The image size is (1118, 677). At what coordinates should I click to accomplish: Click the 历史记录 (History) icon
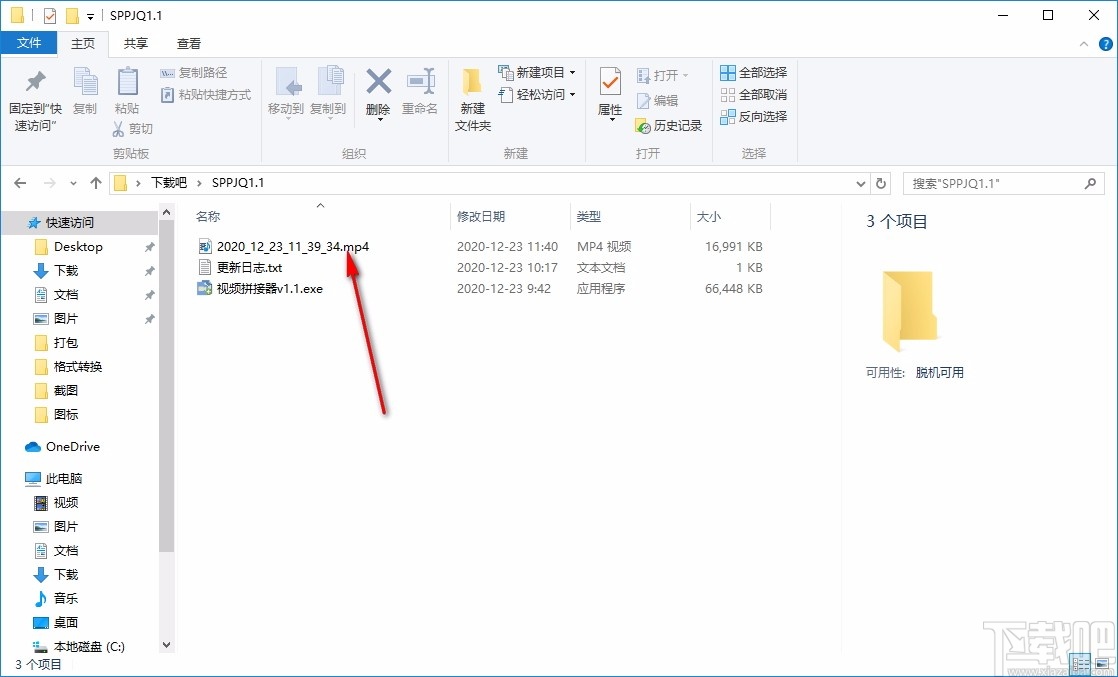(x=668, y=126)
